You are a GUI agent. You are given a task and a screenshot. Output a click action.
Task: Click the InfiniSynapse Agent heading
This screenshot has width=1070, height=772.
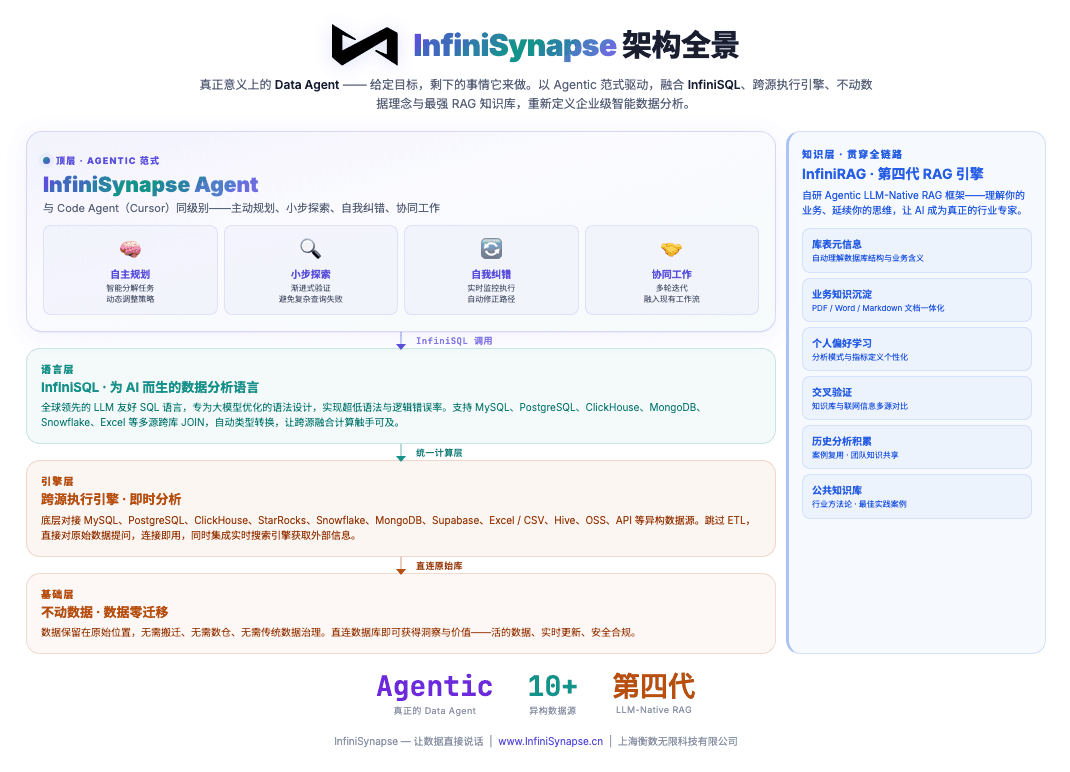click(150, 184)
